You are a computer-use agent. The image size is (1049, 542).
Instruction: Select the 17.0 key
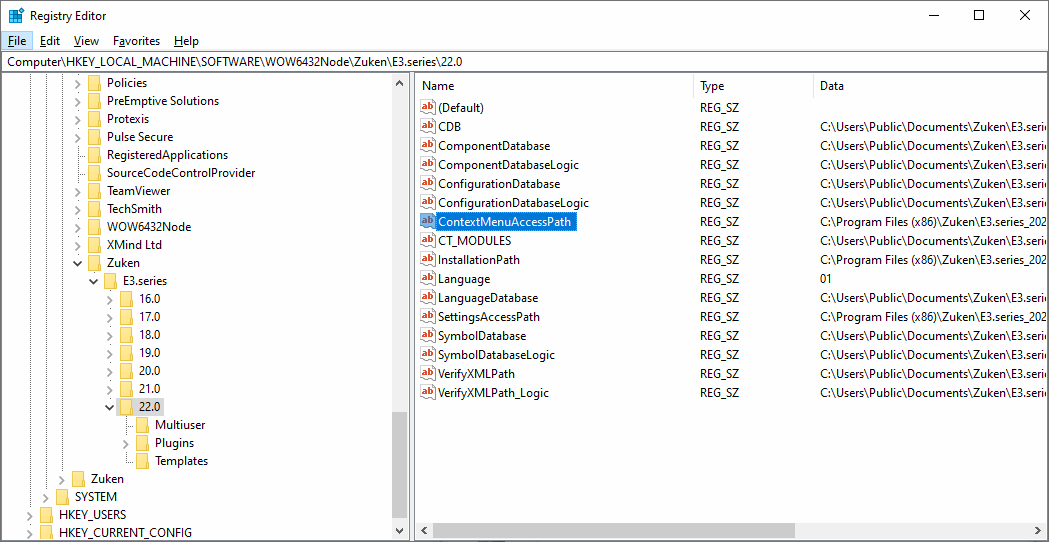point(150,317)
